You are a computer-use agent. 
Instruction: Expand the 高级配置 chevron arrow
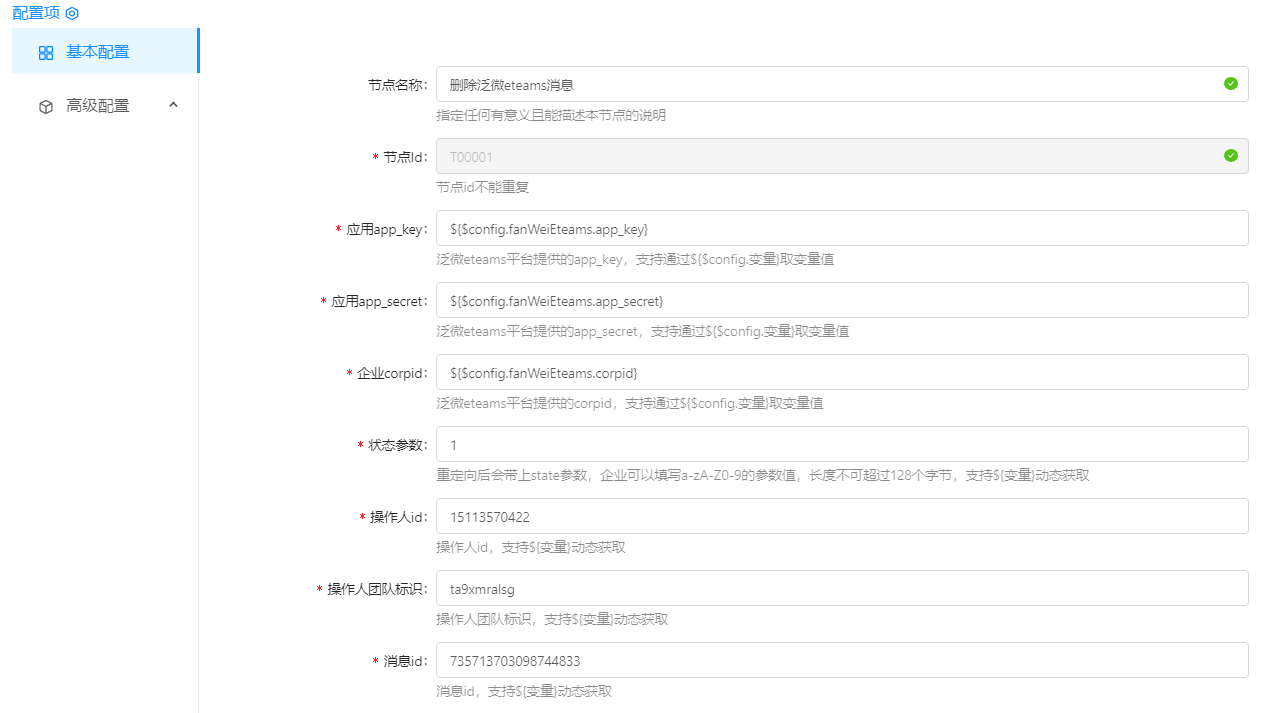coord(173,105)
